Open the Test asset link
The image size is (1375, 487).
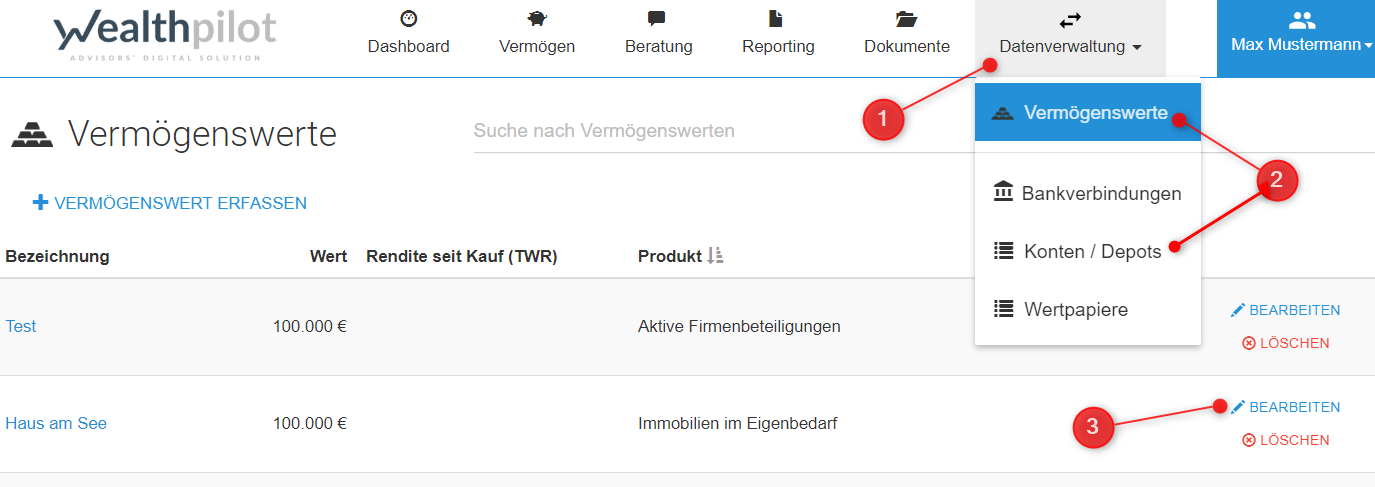pyautogui.click(x=21, y=326)
